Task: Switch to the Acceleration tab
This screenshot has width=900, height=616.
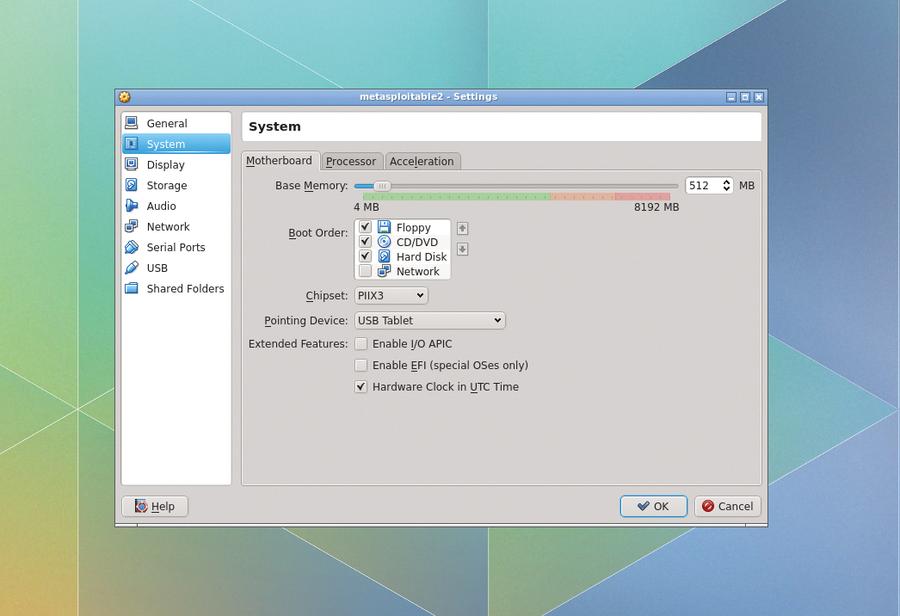Action: tap(421, 161)
